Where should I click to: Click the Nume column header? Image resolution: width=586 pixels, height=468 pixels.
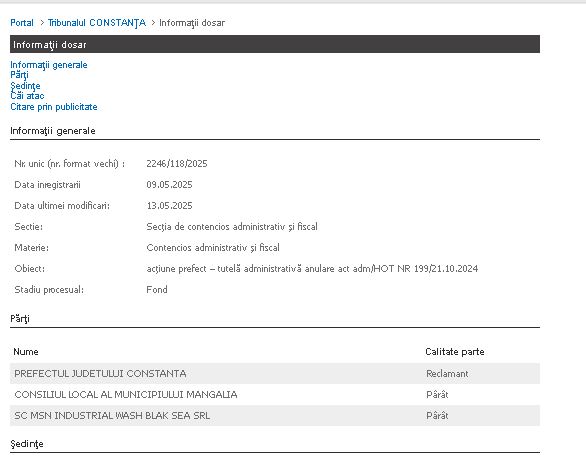click(26, 352)
